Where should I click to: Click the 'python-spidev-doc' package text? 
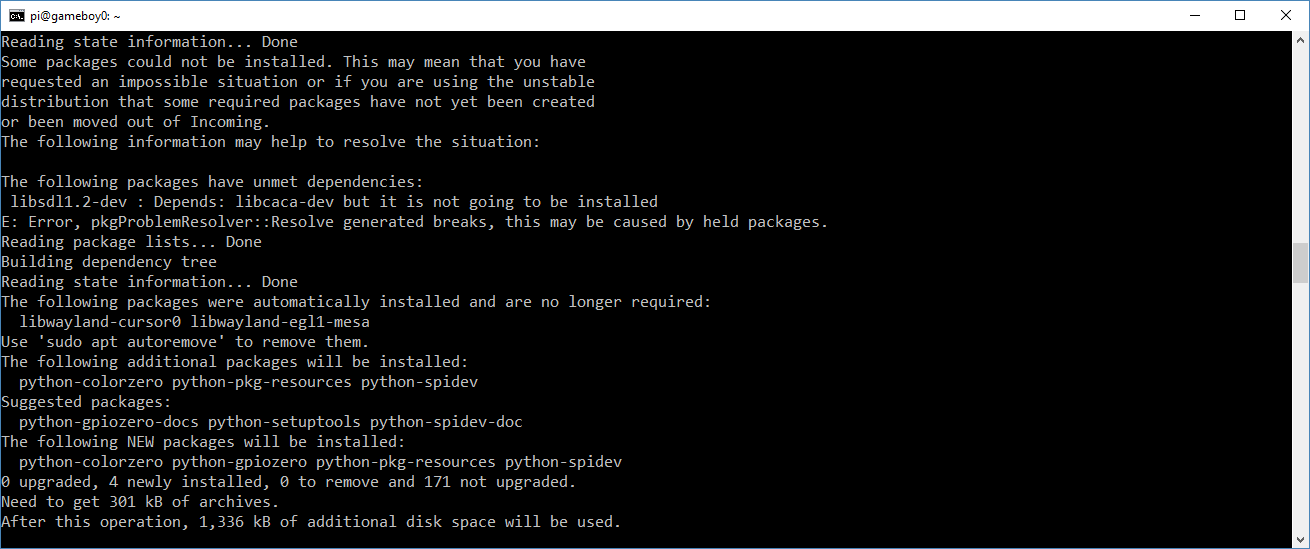click(446, 422)
